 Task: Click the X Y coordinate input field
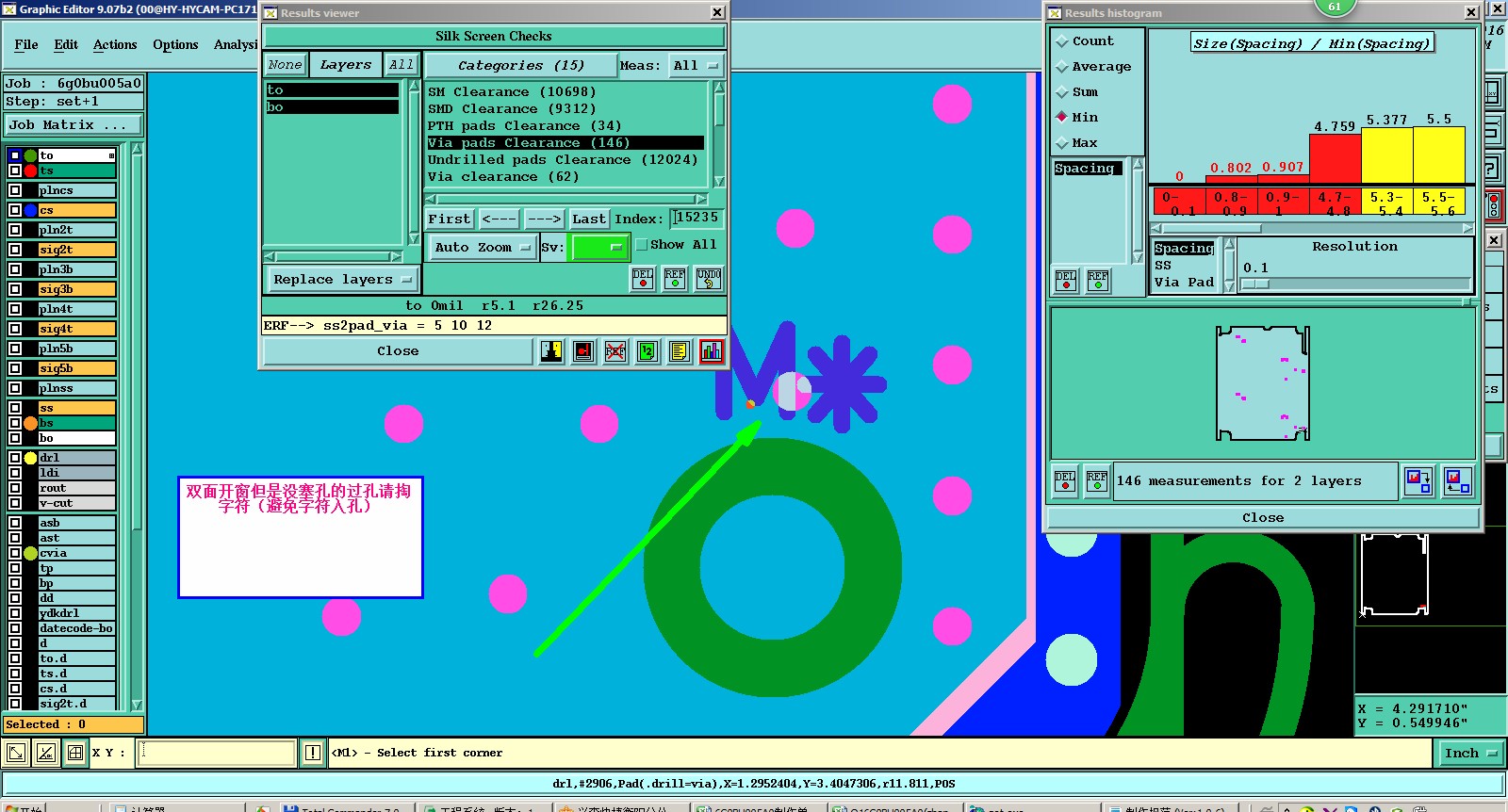click(x=217, y=753)
